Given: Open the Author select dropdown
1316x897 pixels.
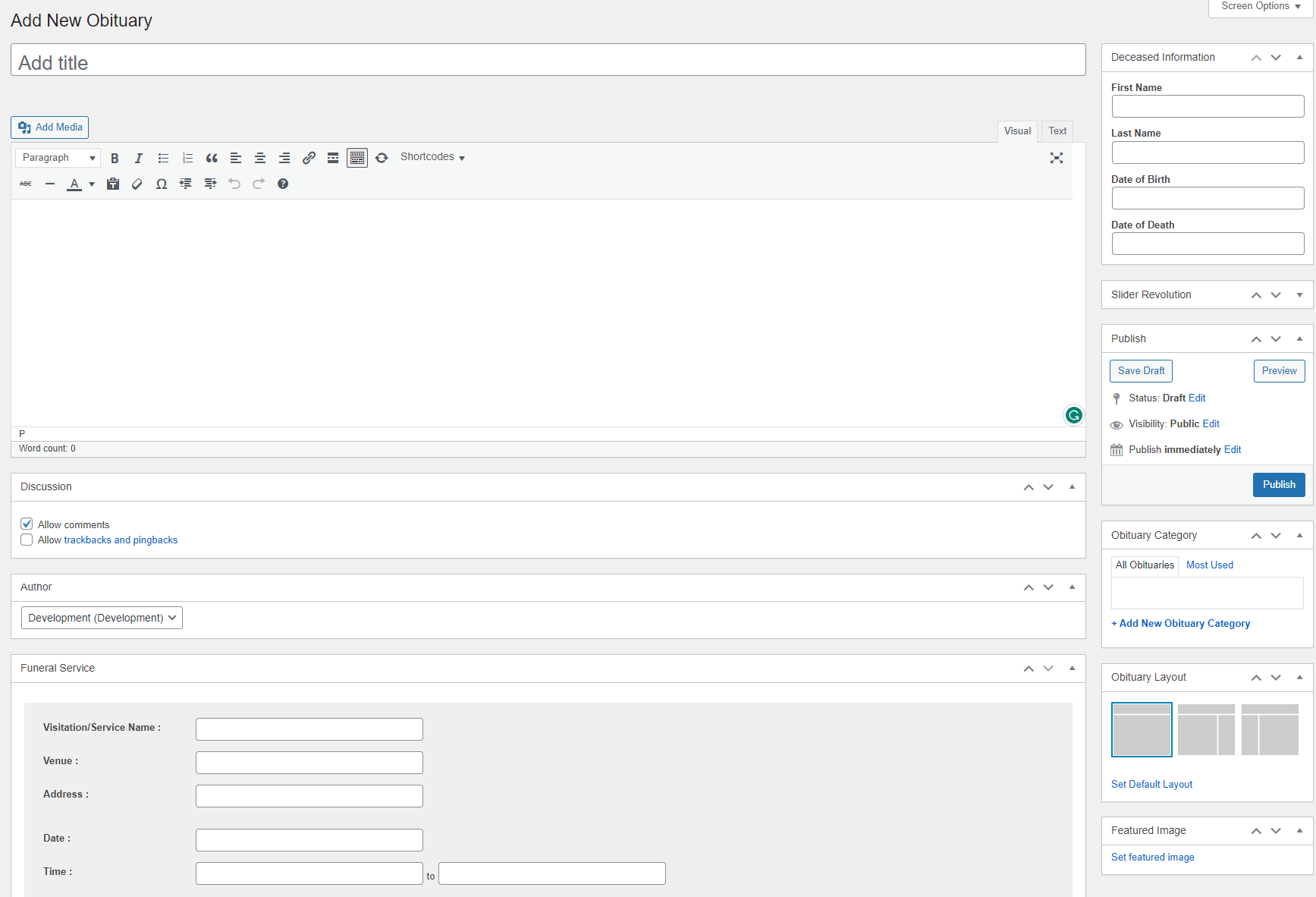Looking at the screenshot, I should tap(102, 618).
